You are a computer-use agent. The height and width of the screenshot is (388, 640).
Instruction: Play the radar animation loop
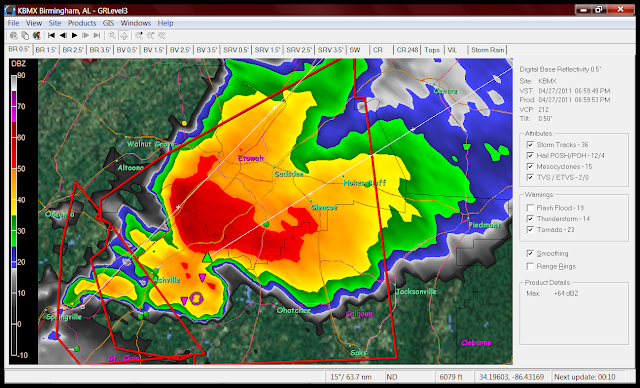coord(74,35)
